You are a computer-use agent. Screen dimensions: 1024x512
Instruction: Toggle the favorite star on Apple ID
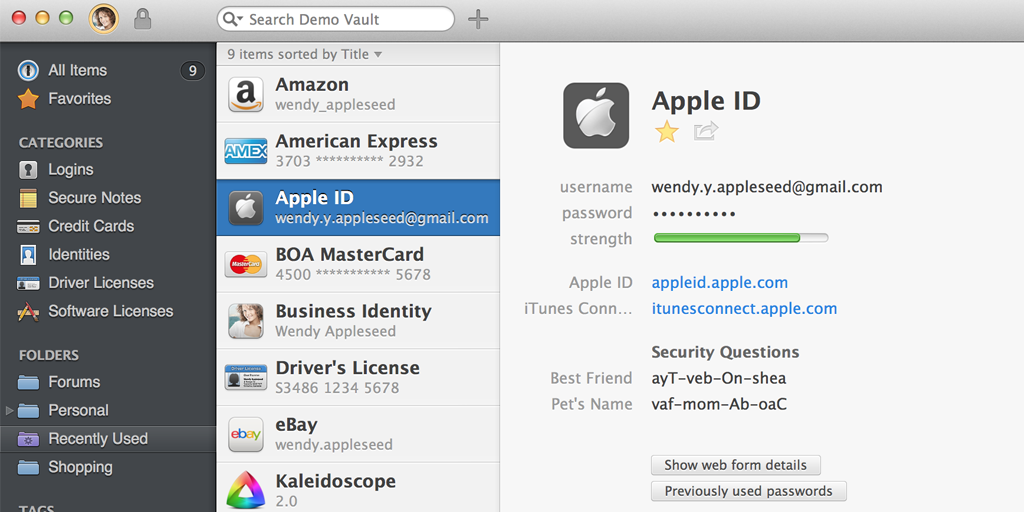(x=667, y=131)
